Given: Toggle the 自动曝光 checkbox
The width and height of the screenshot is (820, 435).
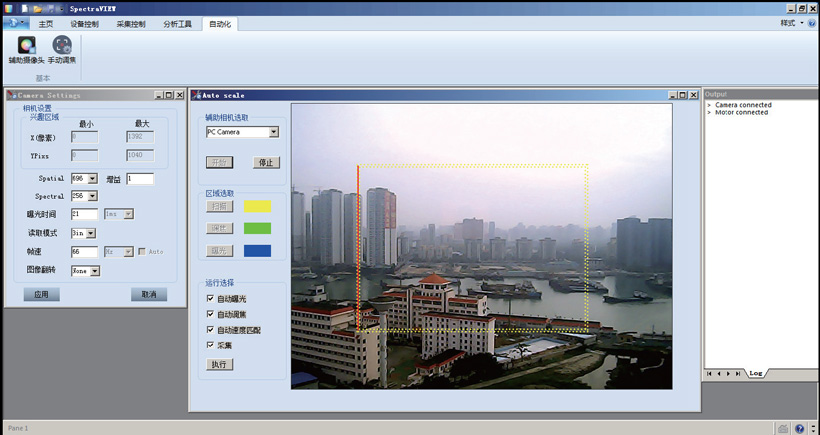Looking at the screenshot, I should click(x=210, y=299).
